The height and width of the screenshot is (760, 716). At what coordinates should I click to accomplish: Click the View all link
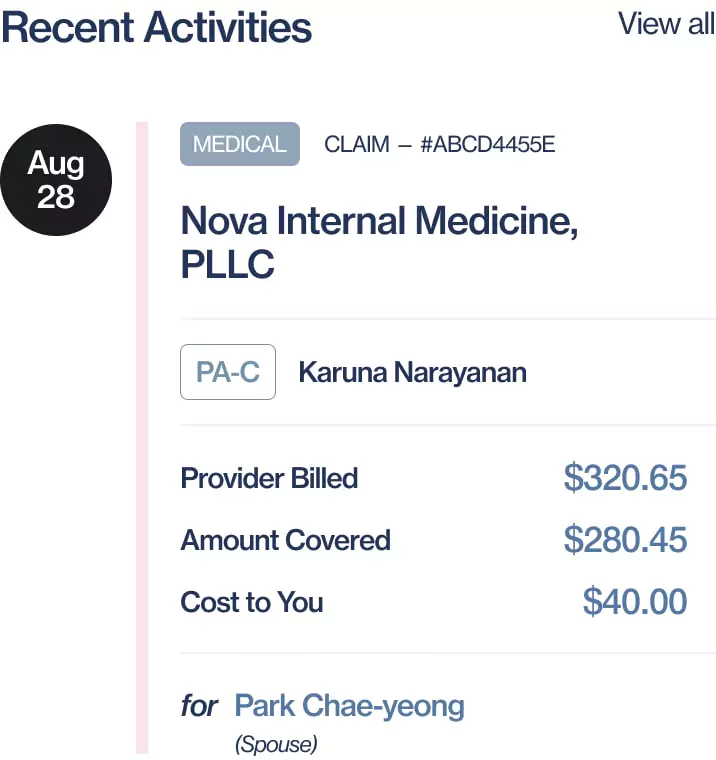click(666, 23)
